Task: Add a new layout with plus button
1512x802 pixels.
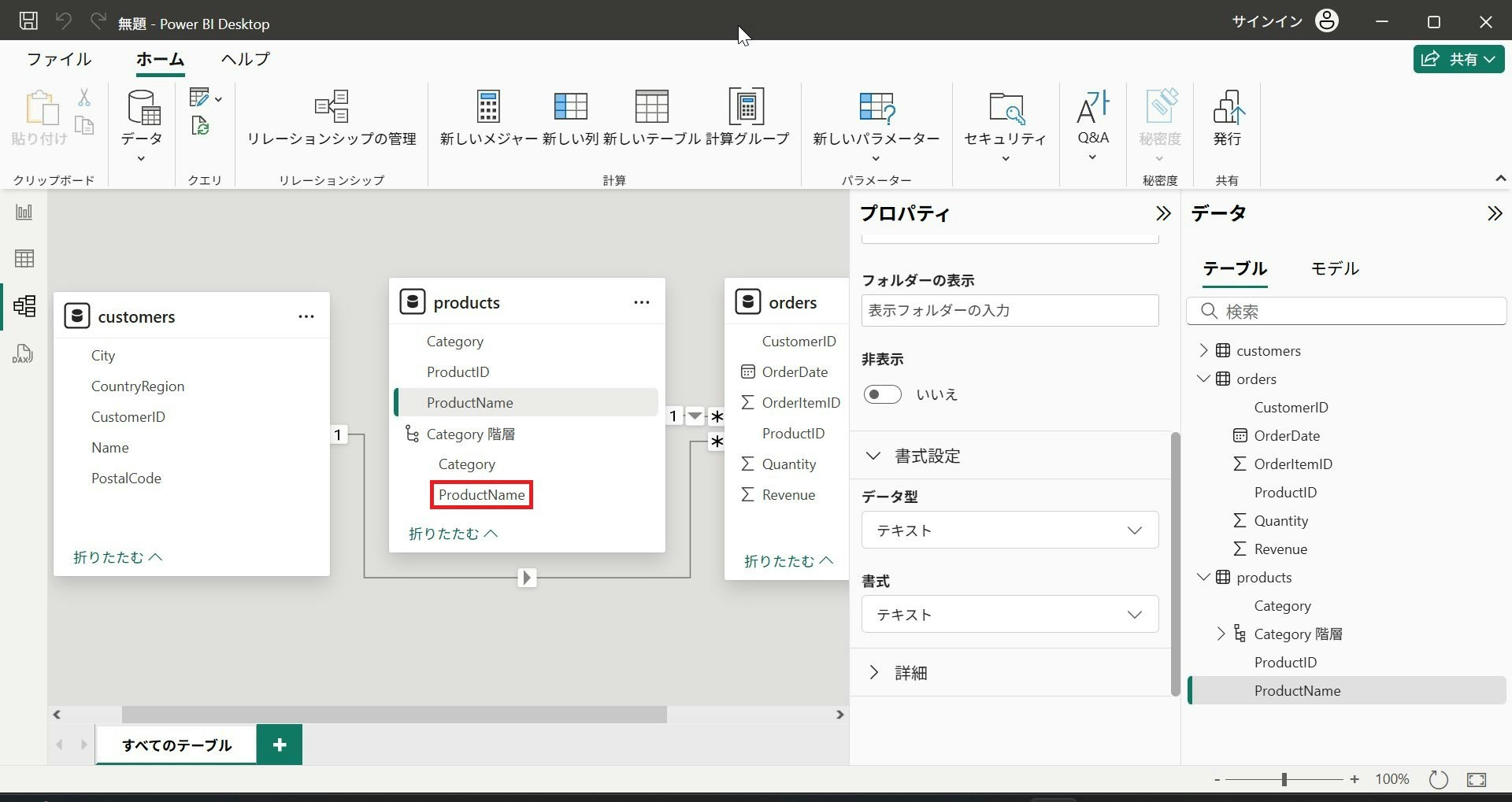Action: [280, 745]
